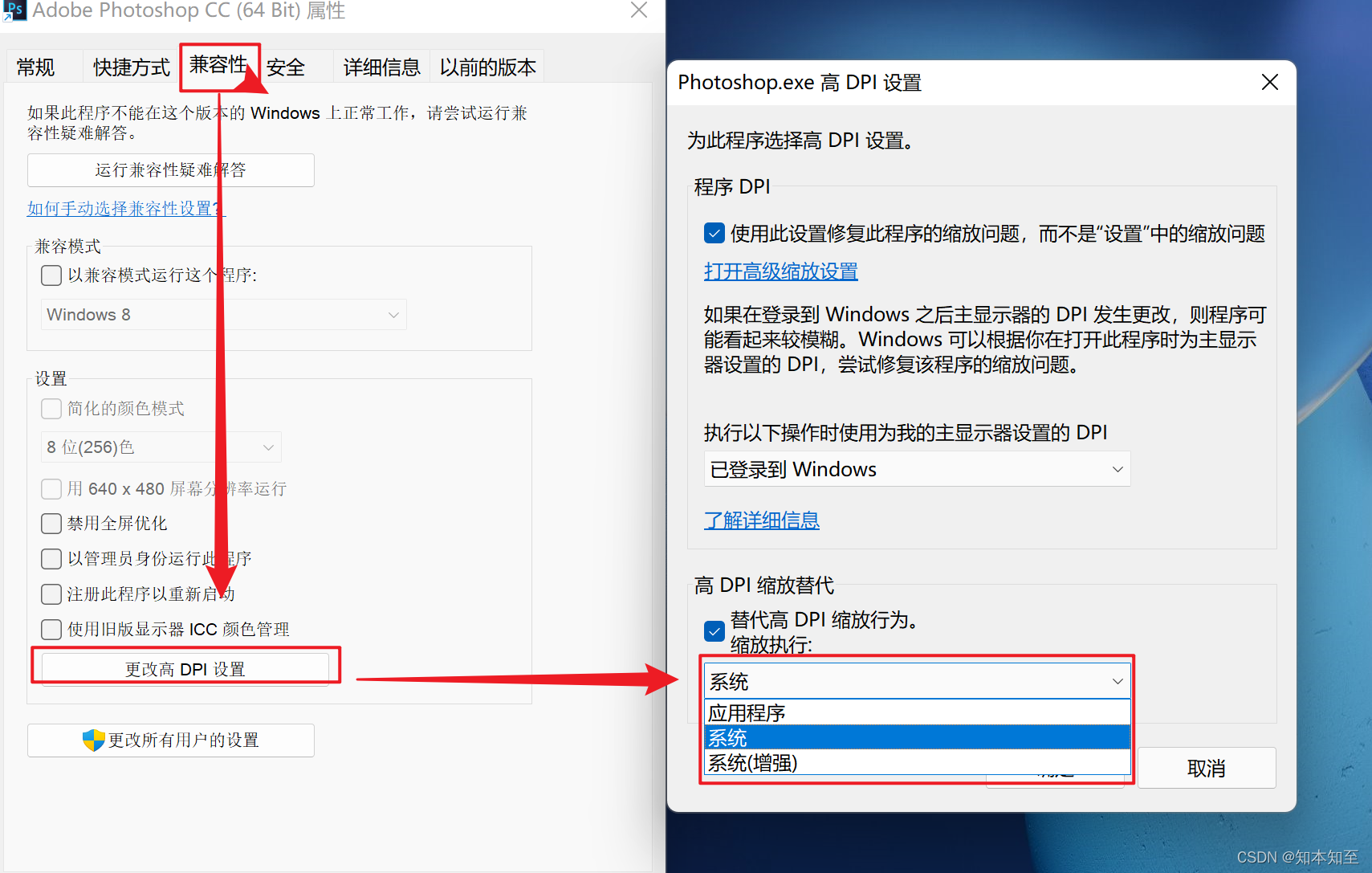Viewport: 1372px width, 873px height.
Task: Collapse the 缩放执行 combo box showing 系统
Action: (918, 681)
